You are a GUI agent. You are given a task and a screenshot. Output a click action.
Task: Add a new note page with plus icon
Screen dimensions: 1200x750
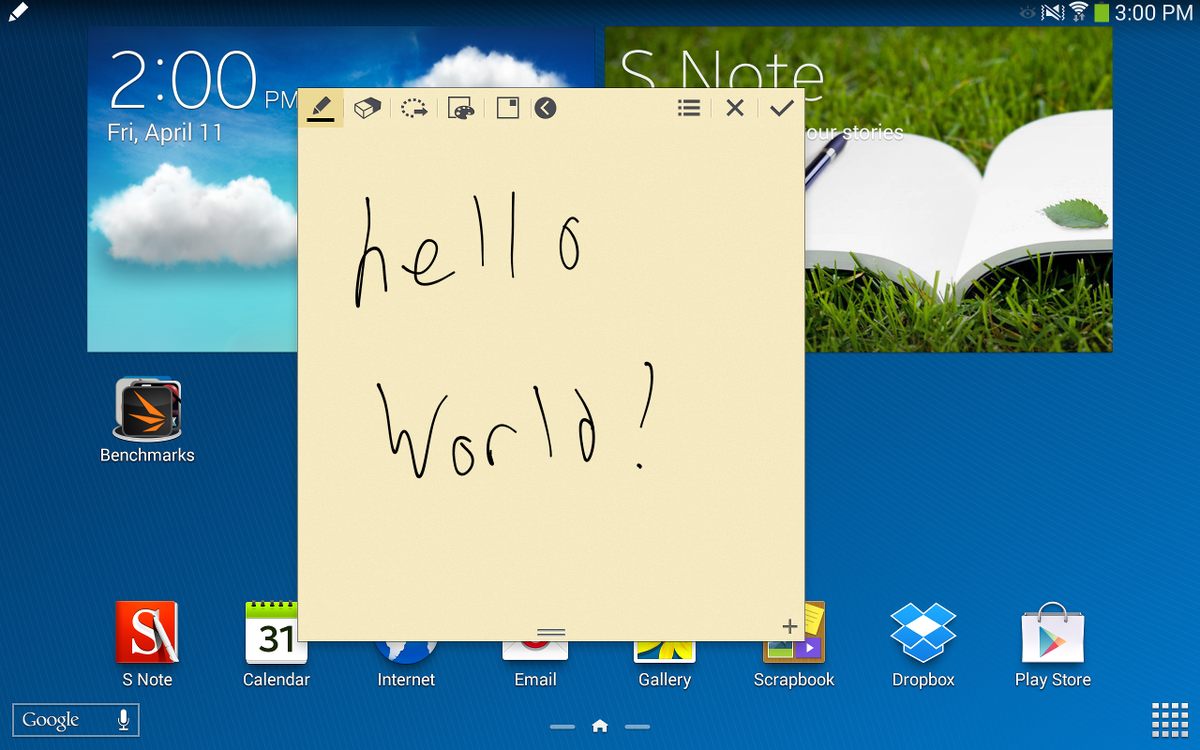[x=790, y=627]
